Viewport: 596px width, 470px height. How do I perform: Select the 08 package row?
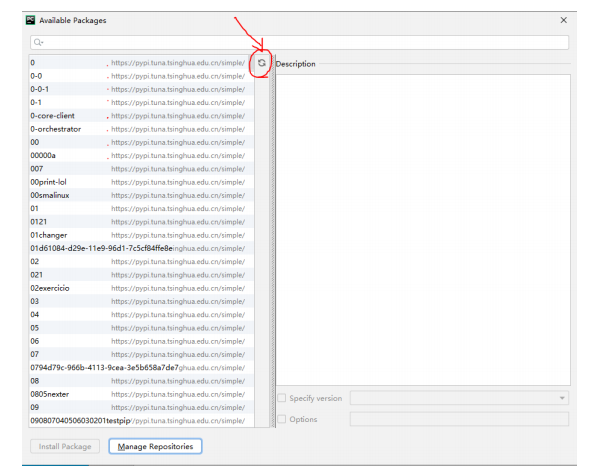[141, 381]
